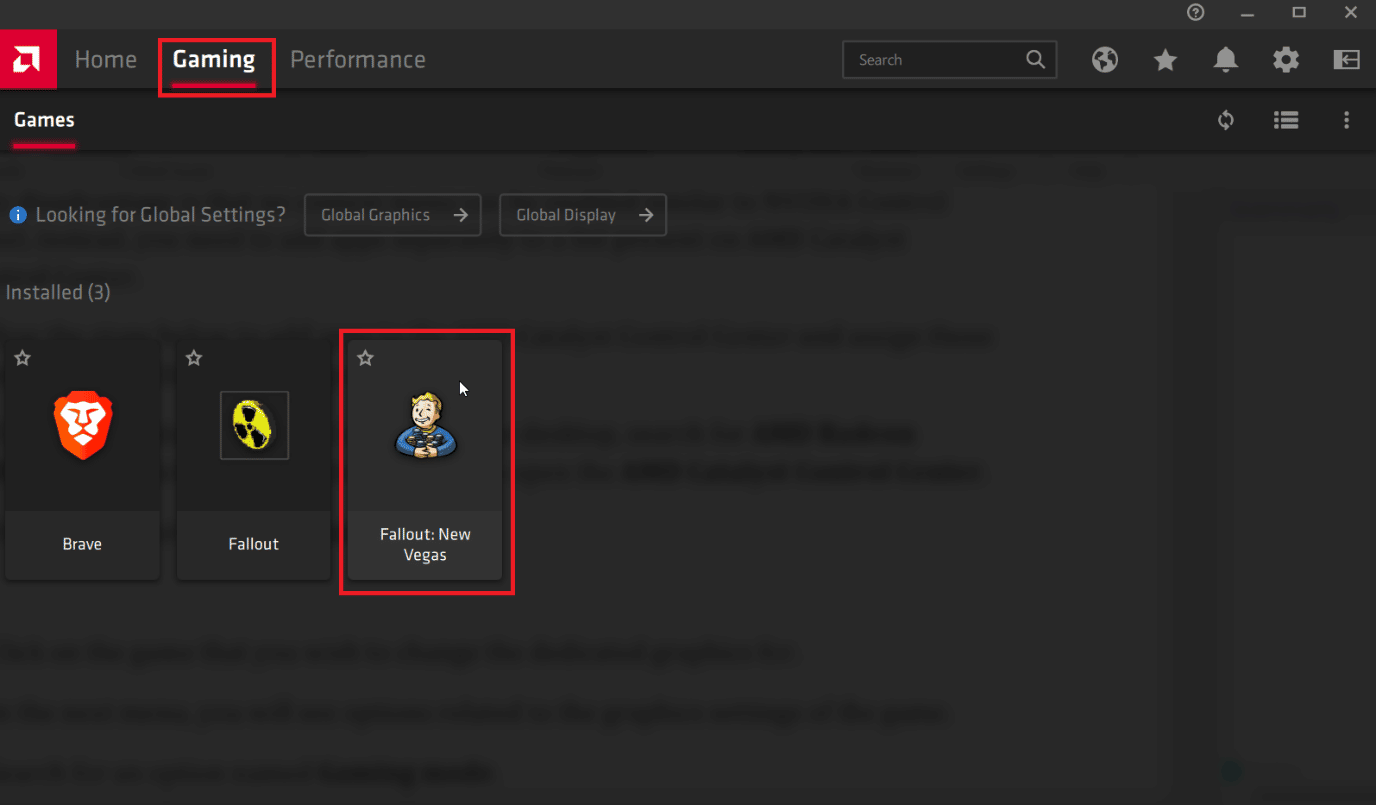
Task: Open Global Display settings
Action: pyautogui.click(x=583, y=215)
